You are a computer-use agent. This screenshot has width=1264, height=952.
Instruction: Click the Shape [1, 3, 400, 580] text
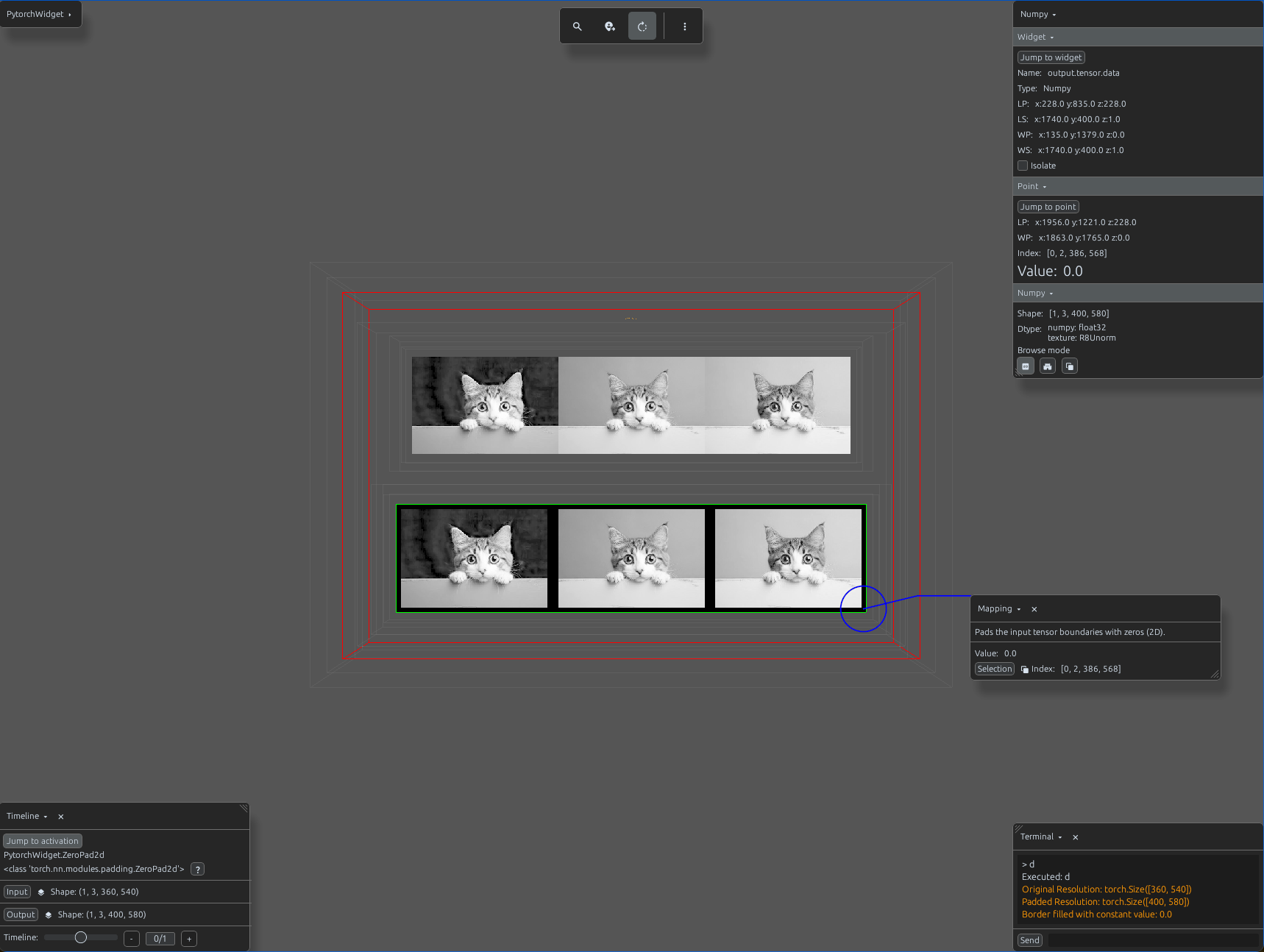coord(1063,313)
